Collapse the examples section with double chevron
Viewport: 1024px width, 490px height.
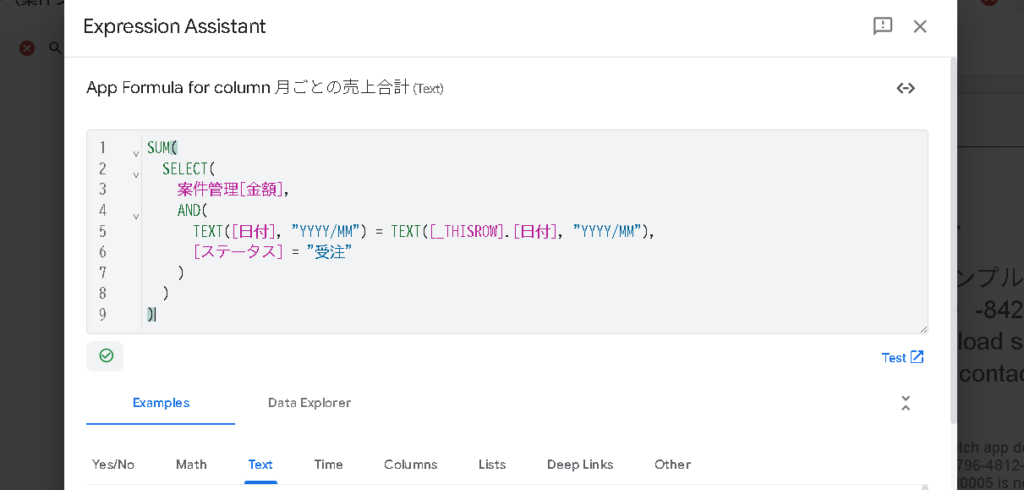905,403
